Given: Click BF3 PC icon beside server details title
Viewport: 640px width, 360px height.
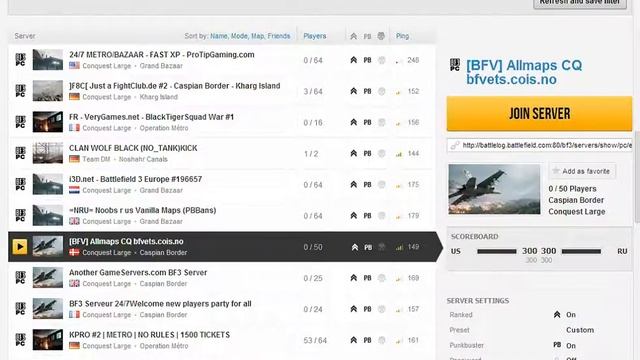Looking at the screenshot, I should pyautogui.click(x=455, y=65).
